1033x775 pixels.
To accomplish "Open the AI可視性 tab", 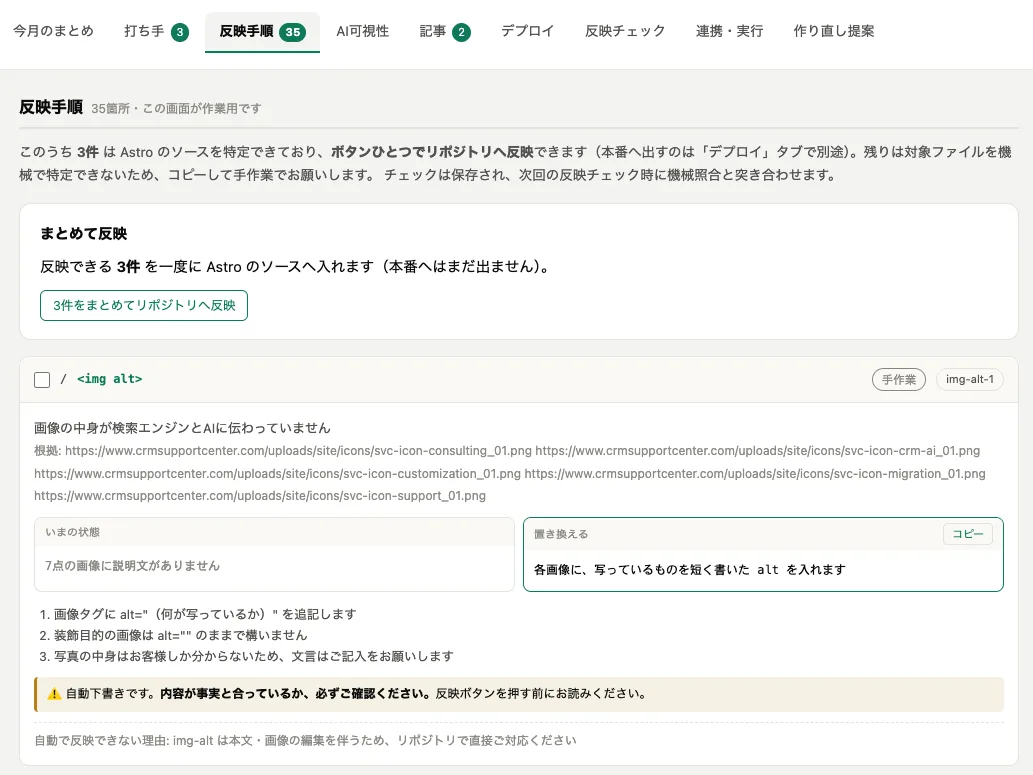I will point(362,31).
